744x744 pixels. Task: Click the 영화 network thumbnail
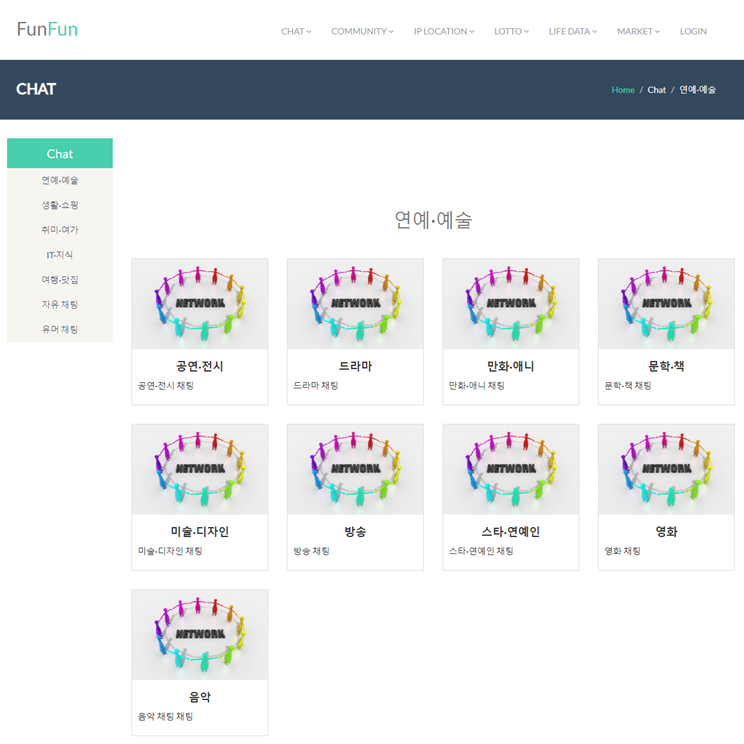coord(667,469)
